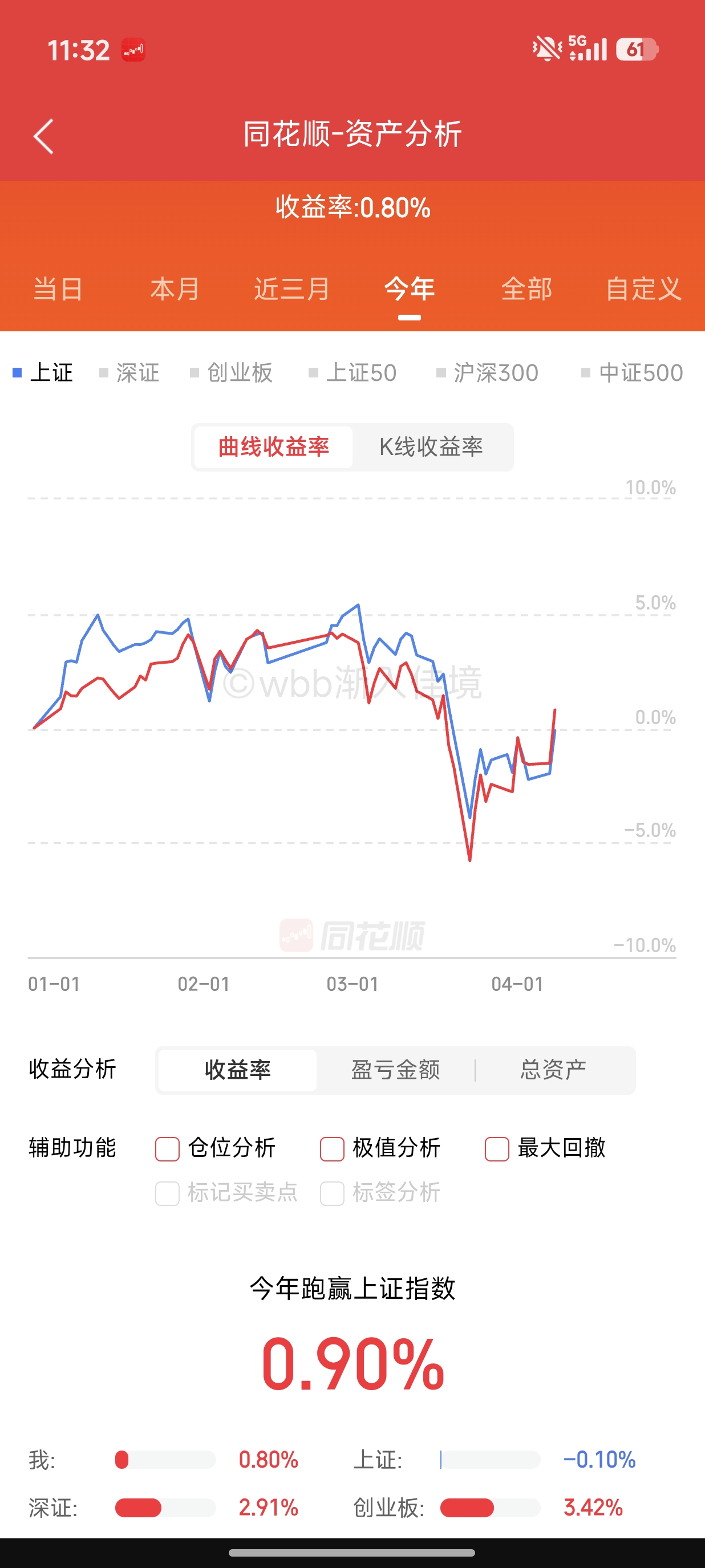
Task: Tap the battery level indicator
Action: (x=636, y=49)
